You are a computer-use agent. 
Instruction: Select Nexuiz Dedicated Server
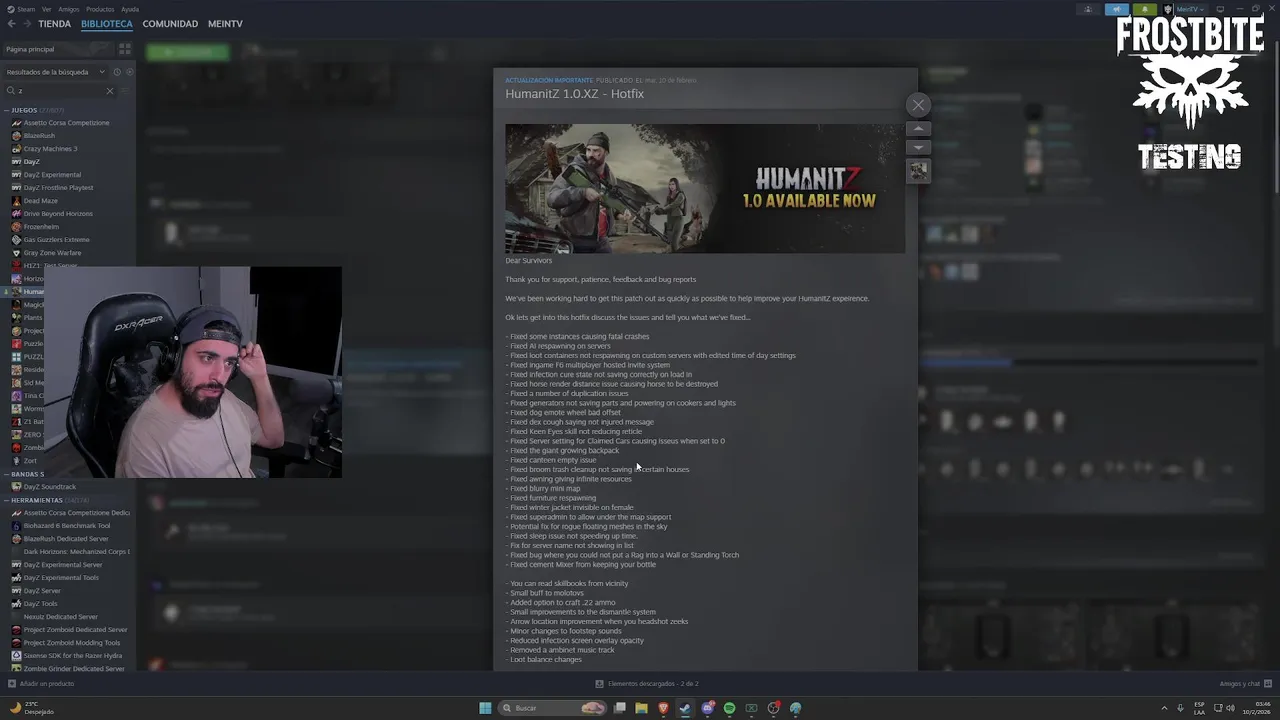pos(61,617)
